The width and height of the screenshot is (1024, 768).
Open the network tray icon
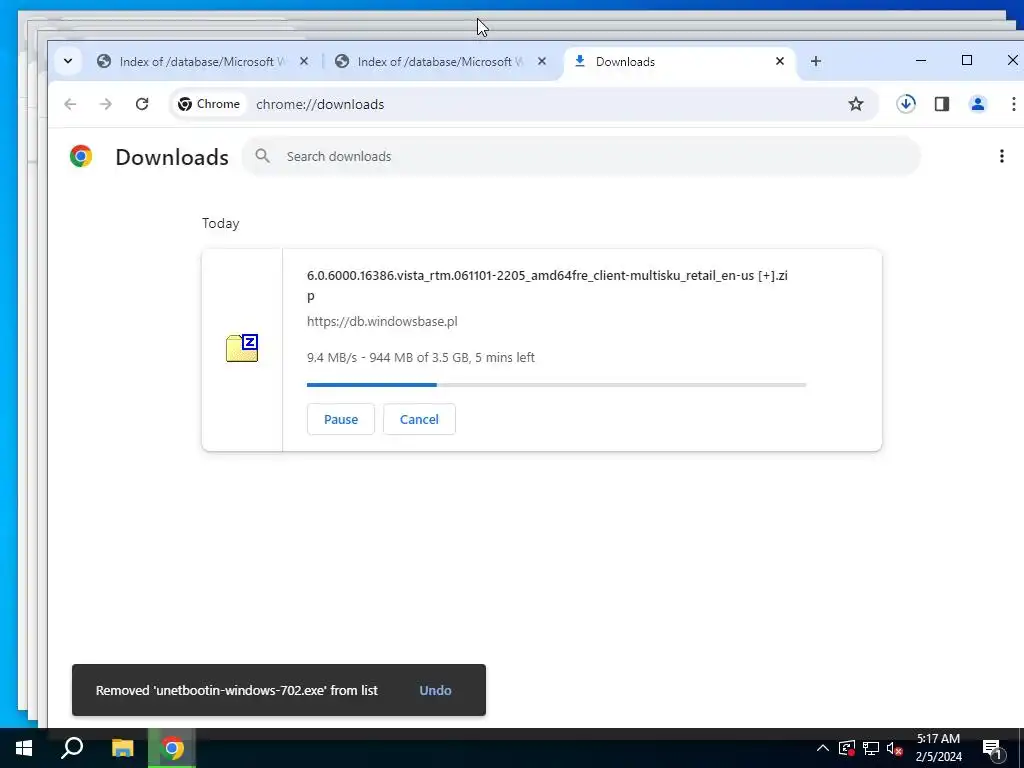[871, 748]
